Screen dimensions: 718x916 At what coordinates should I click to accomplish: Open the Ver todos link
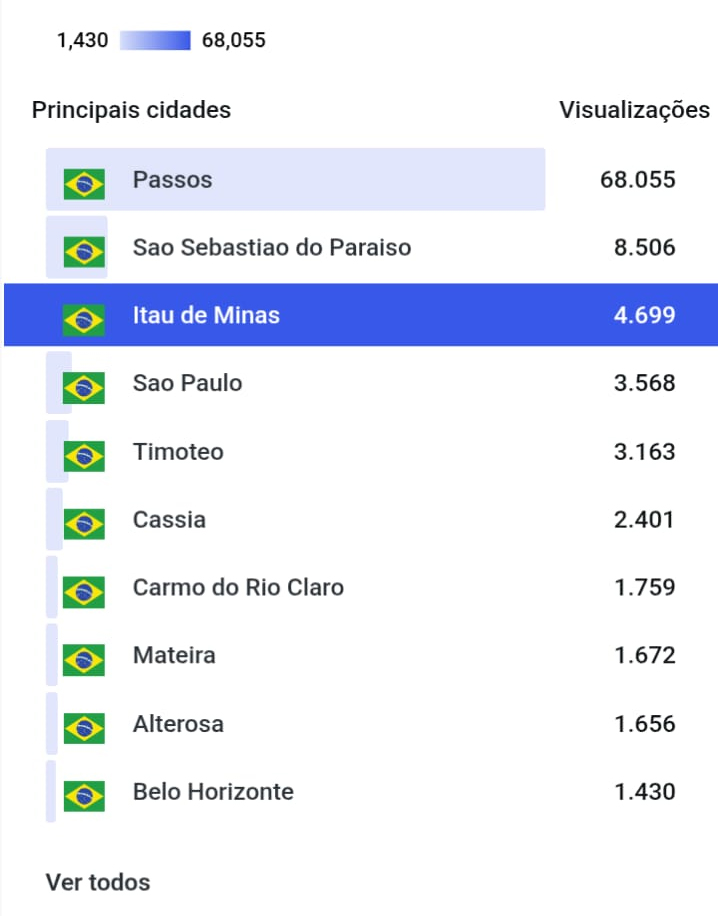pyautogui.click(x=98, y=882)
